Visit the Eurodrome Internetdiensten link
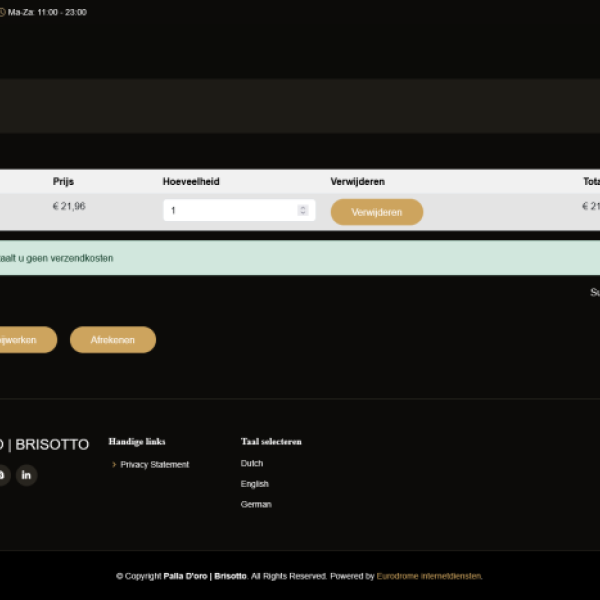The height and width of the screenshot is (600, 600). pos(429,576)
